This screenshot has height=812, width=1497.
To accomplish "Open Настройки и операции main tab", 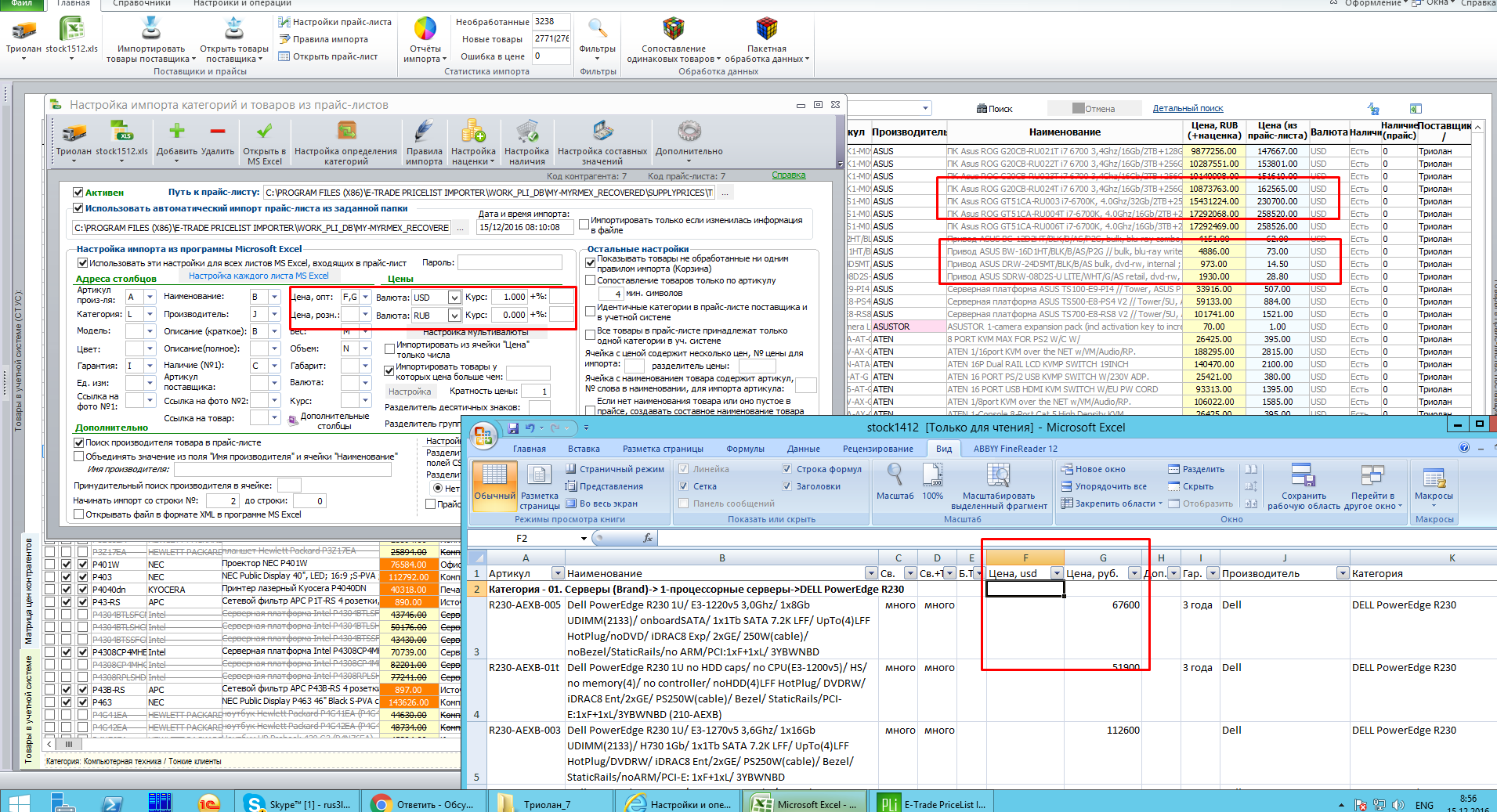I will tap(242, 3).
